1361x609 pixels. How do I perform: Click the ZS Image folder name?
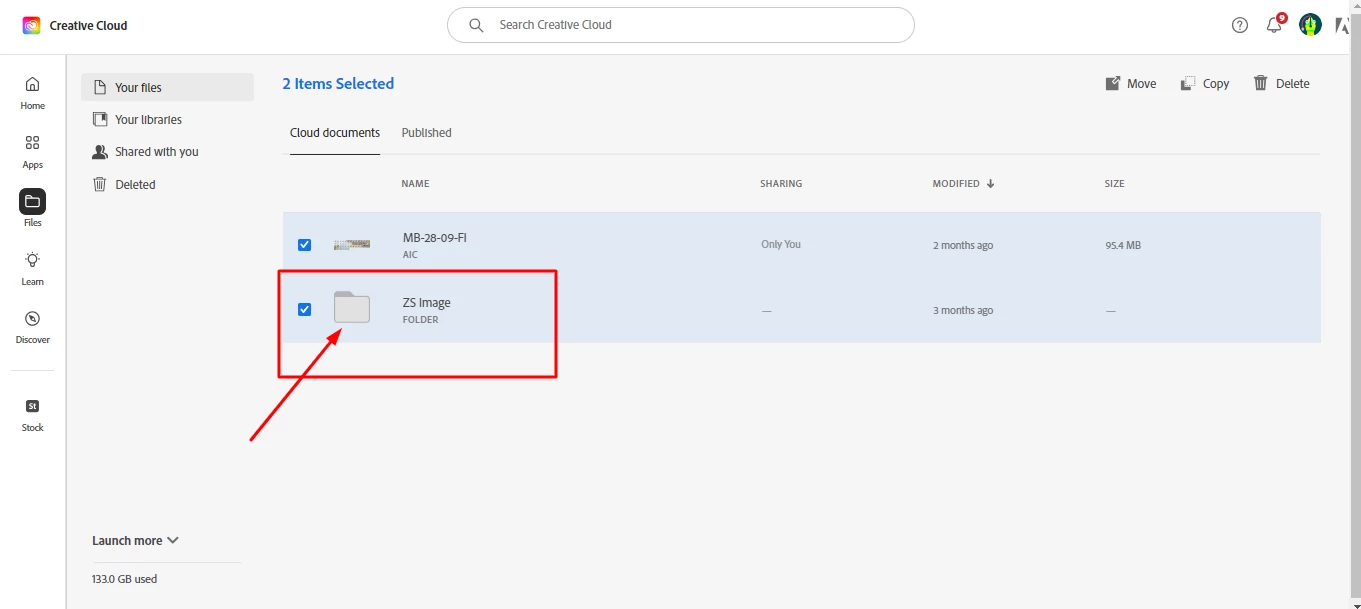point(427,303)
